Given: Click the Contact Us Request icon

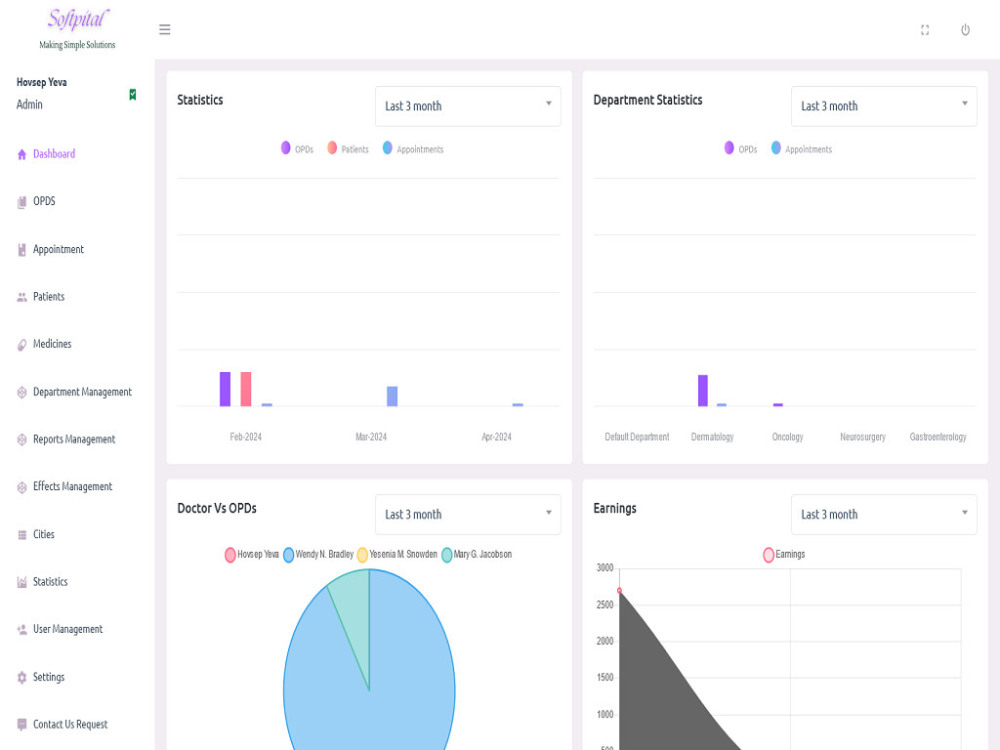Looking at the screenshot, I should pyautogui.click(x=22, y=724).
